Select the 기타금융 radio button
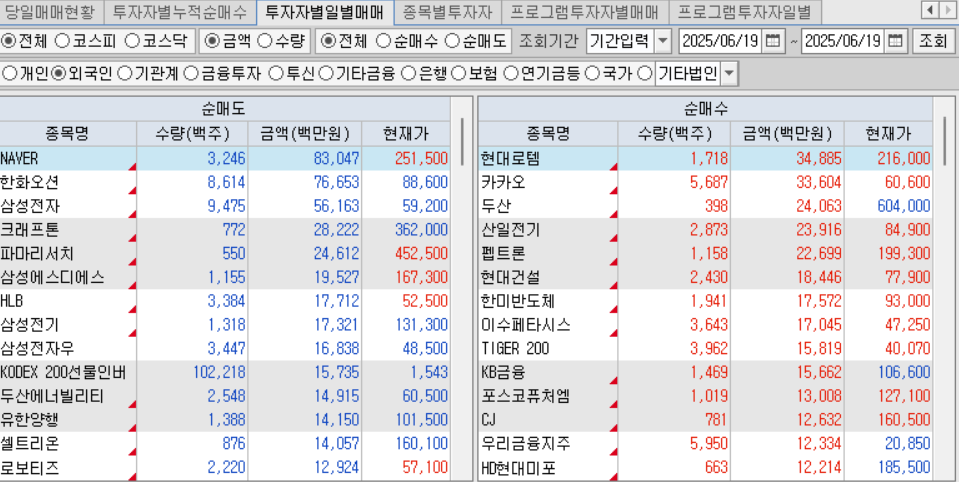The height and width of the screenshot is (482, 959). [326, 74]
